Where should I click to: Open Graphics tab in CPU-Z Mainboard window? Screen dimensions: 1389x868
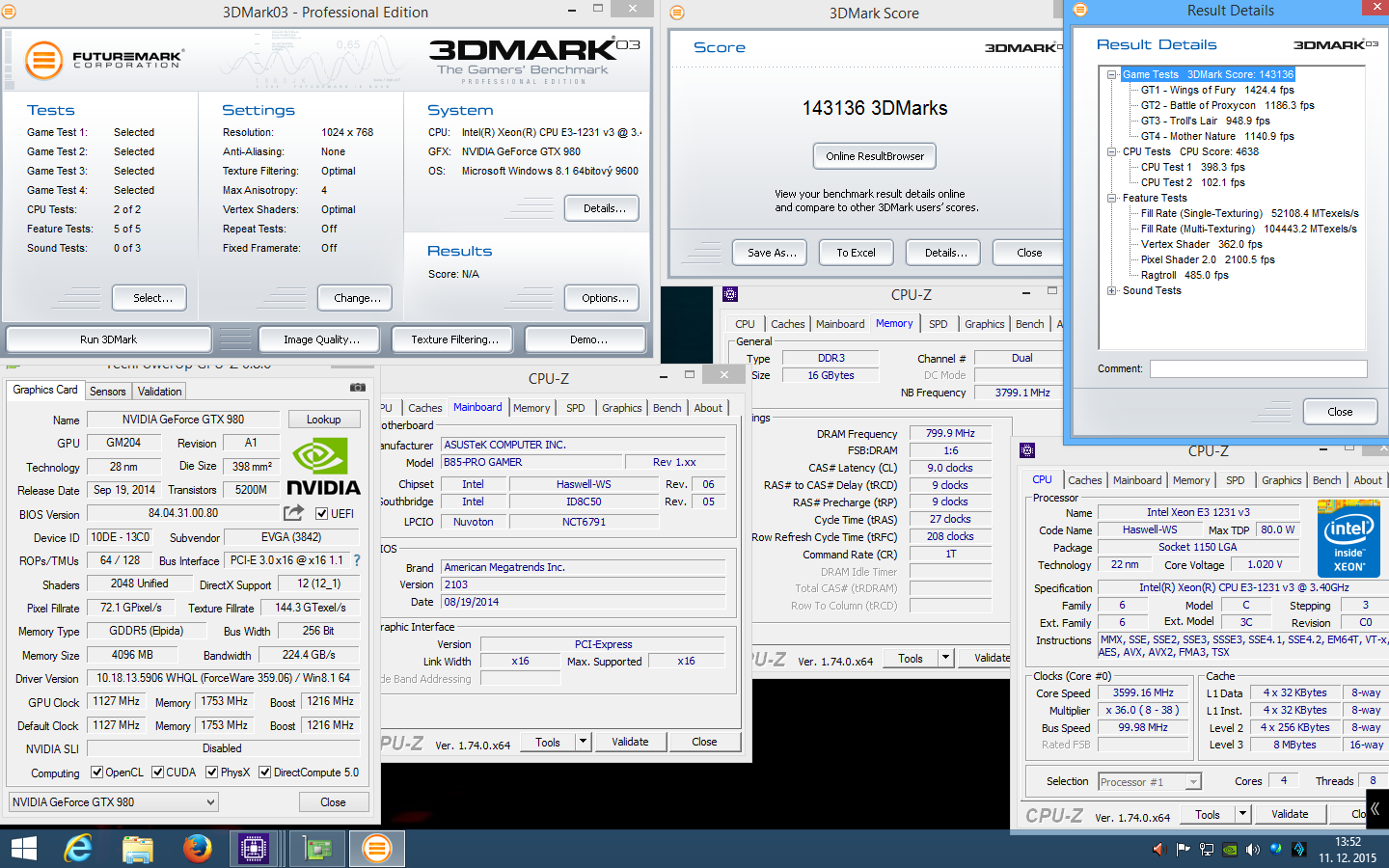click(x=621, y=408)
